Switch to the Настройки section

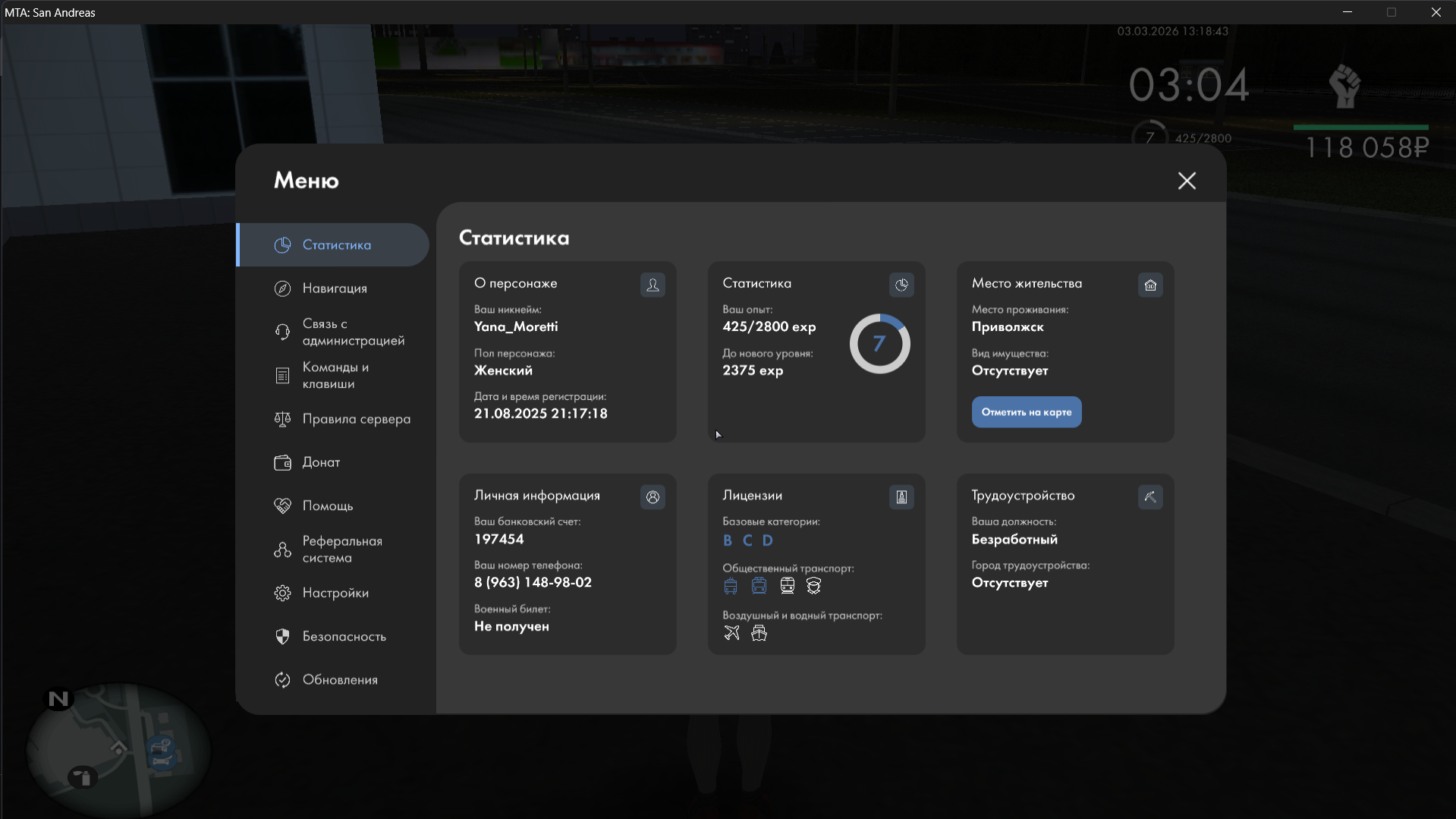coord(334,593)
